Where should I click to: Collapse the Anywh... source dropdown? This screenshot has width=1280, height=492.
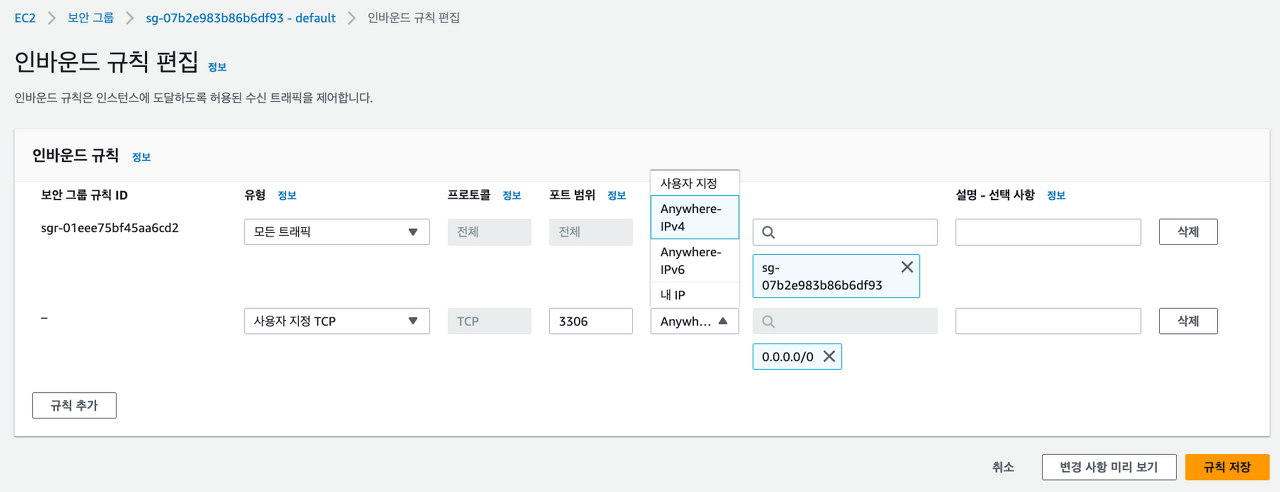pos(695,321)
